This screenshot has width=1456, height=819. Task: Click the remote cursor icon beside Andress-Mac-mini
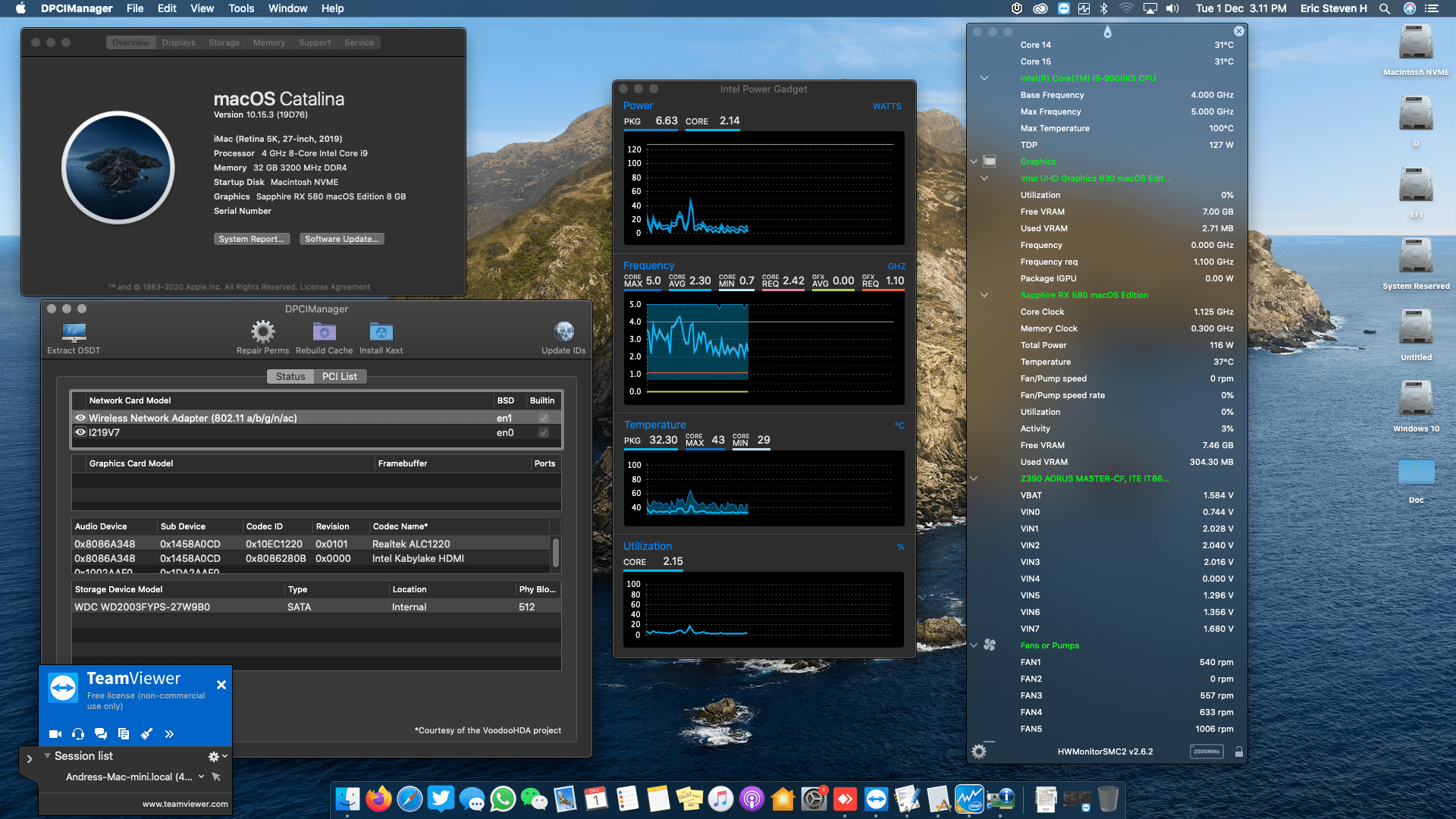216,777
